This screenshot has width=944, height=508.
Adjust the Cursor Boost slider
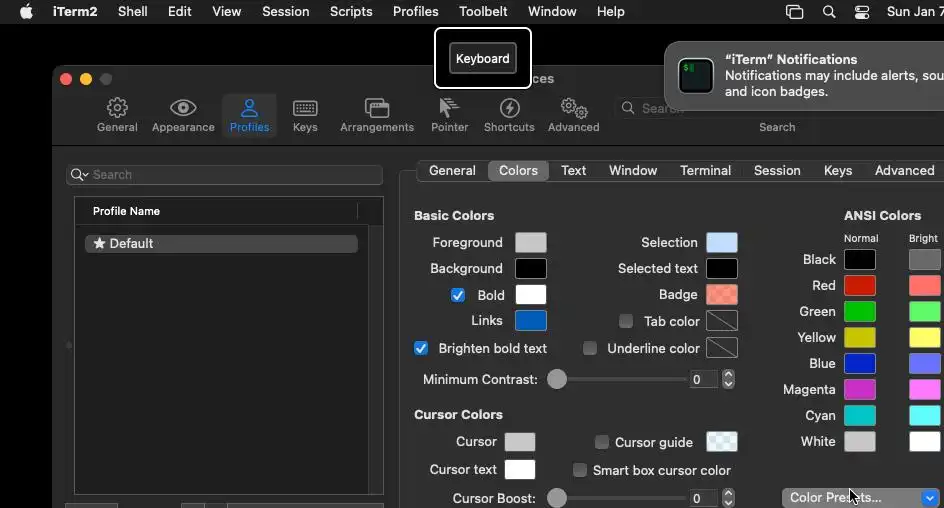tap(557, 498)
